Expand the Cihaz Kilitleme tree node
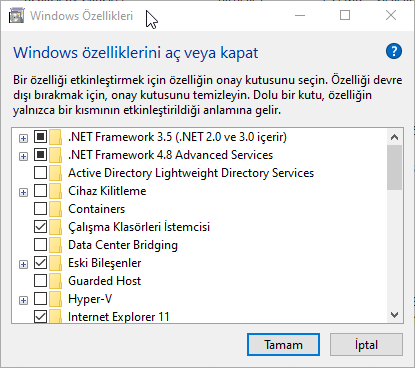 click(23, 192)
